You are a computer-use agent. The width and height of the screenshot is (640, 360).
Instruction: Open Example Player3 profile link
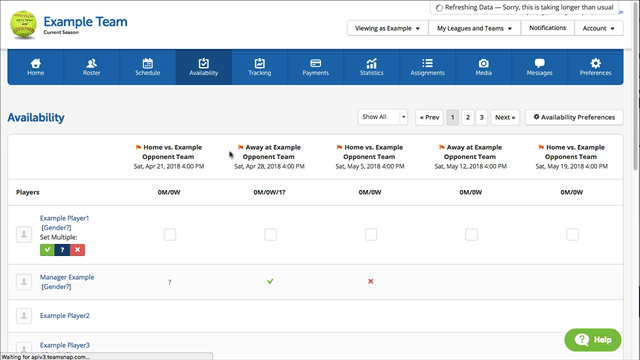pos(64,345)
